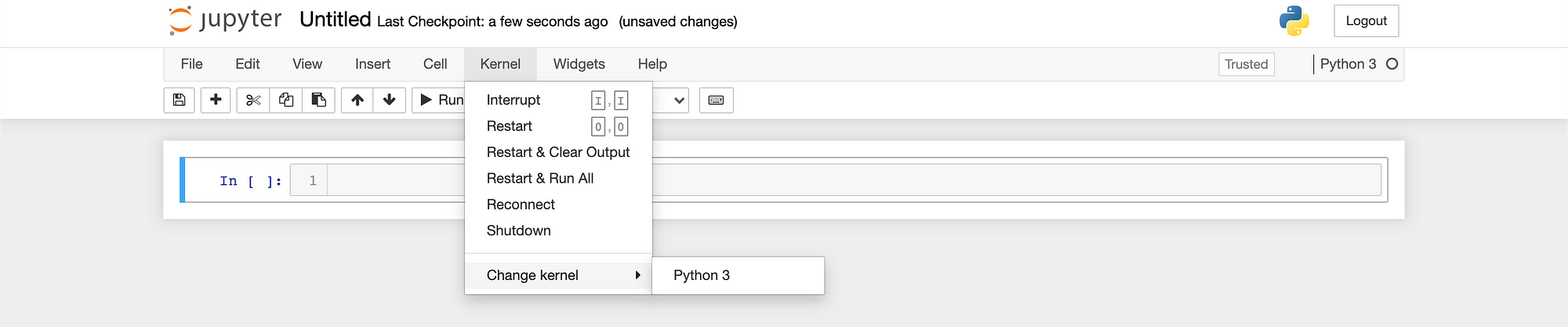This screenshot has width=1568, height=327.
Task: Choose Restart & Clear Output
Action: coord(558,152)
